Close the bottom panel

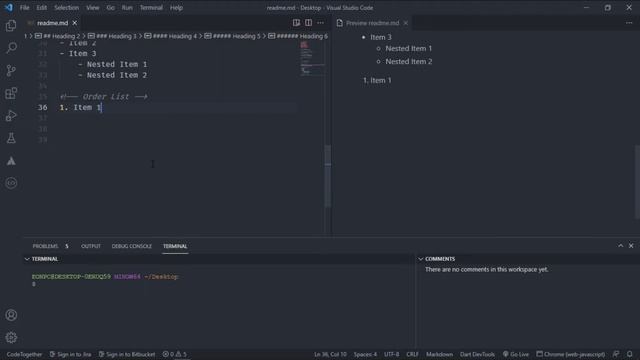coord(631,245)
